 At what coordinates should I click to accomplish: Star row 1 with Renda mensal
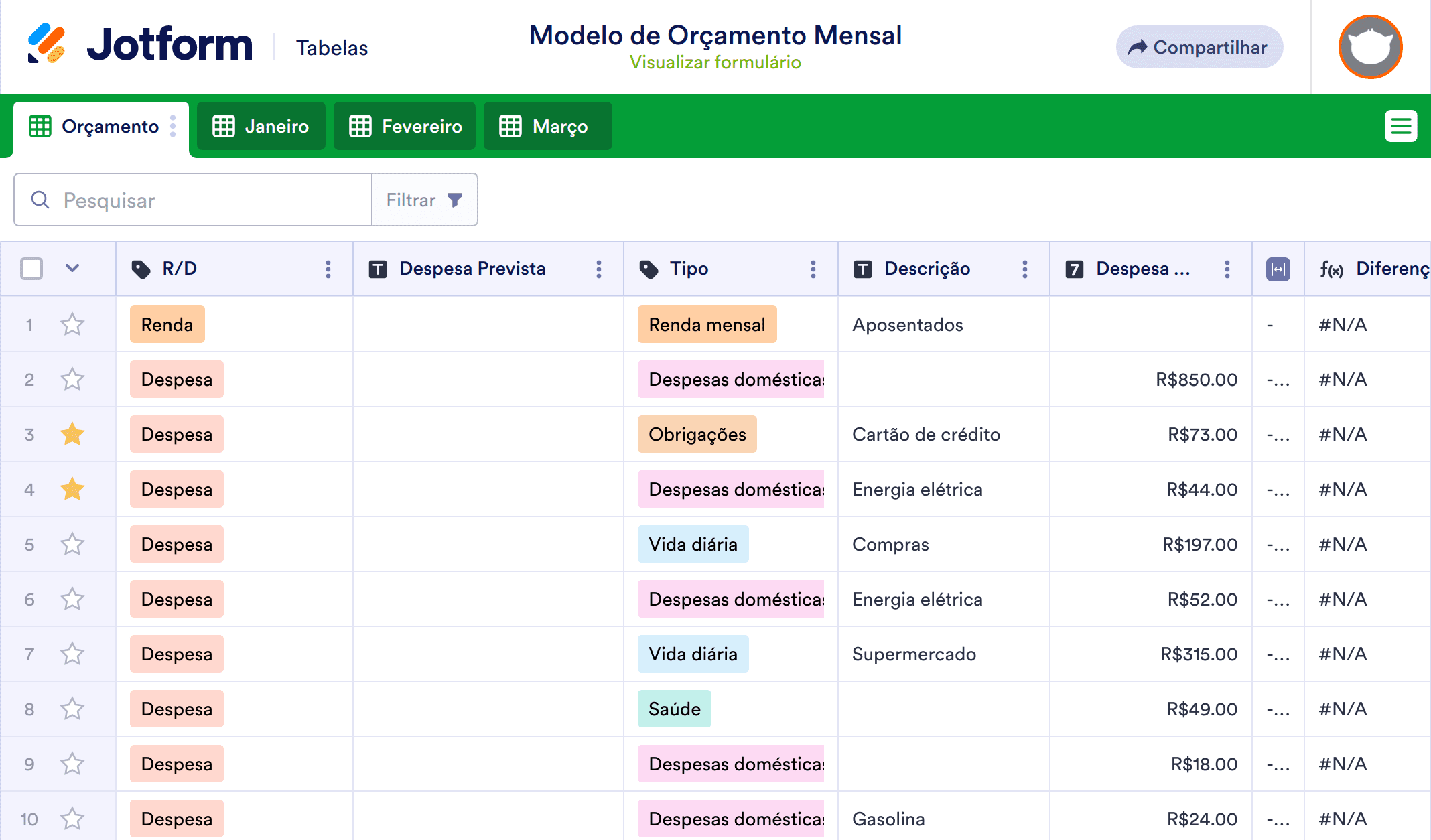pos(72,324)
